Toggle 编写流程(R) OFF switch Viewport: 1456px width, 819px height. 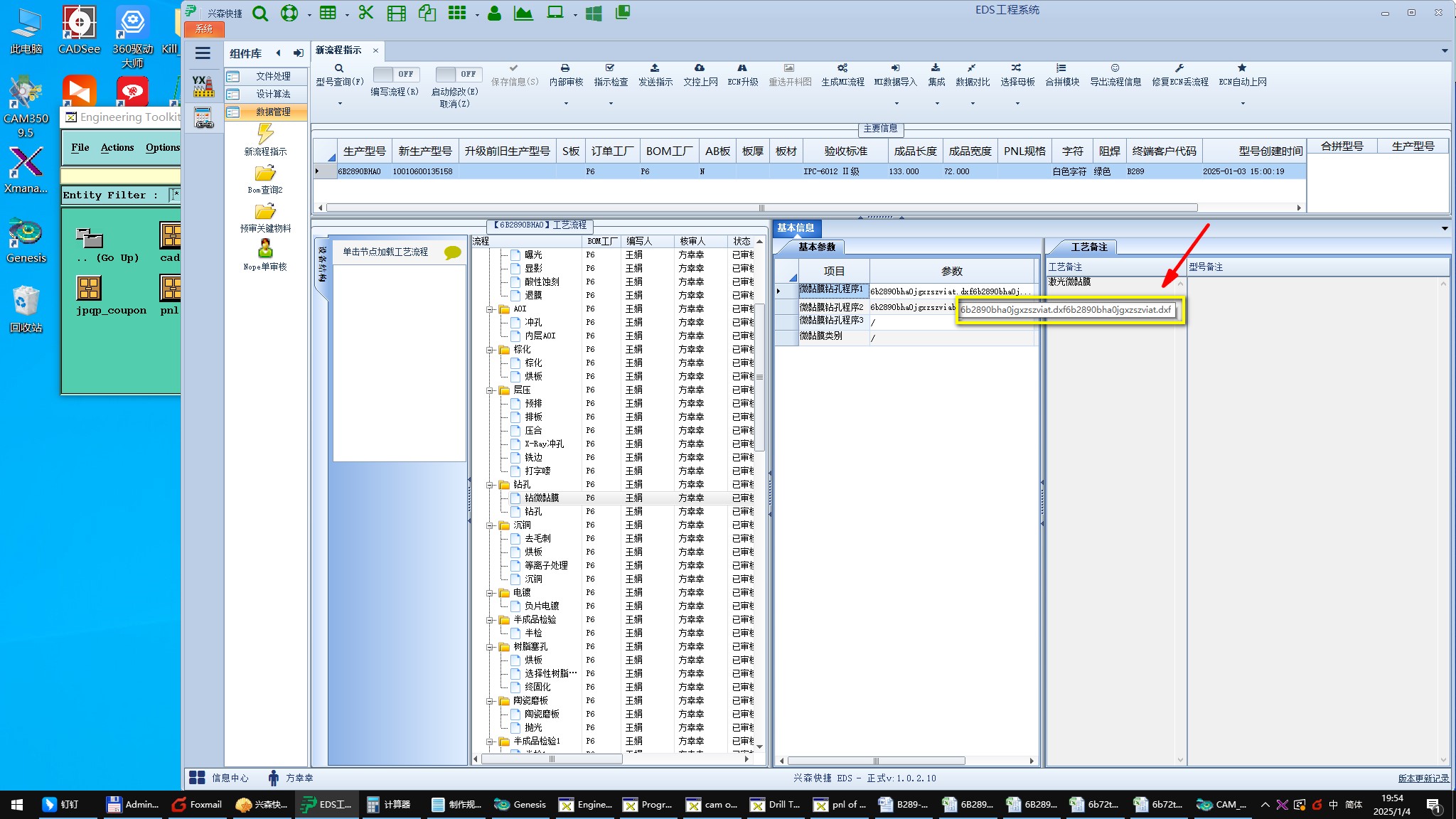pyautogui.click(x=396, y=74)
